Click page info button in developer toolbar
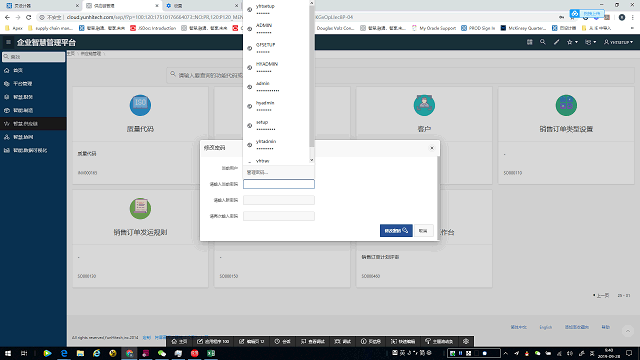 click(371, 341)
